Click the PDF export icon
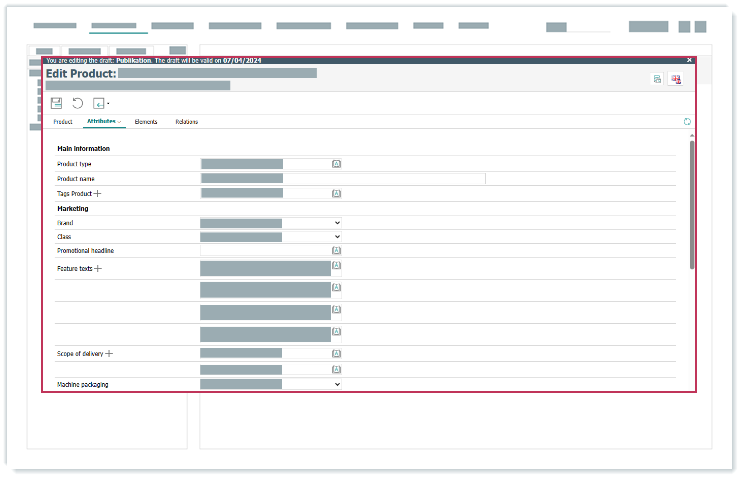Image resolution: width=742 pixels, height=479 pixels. (x=677, y=79)
